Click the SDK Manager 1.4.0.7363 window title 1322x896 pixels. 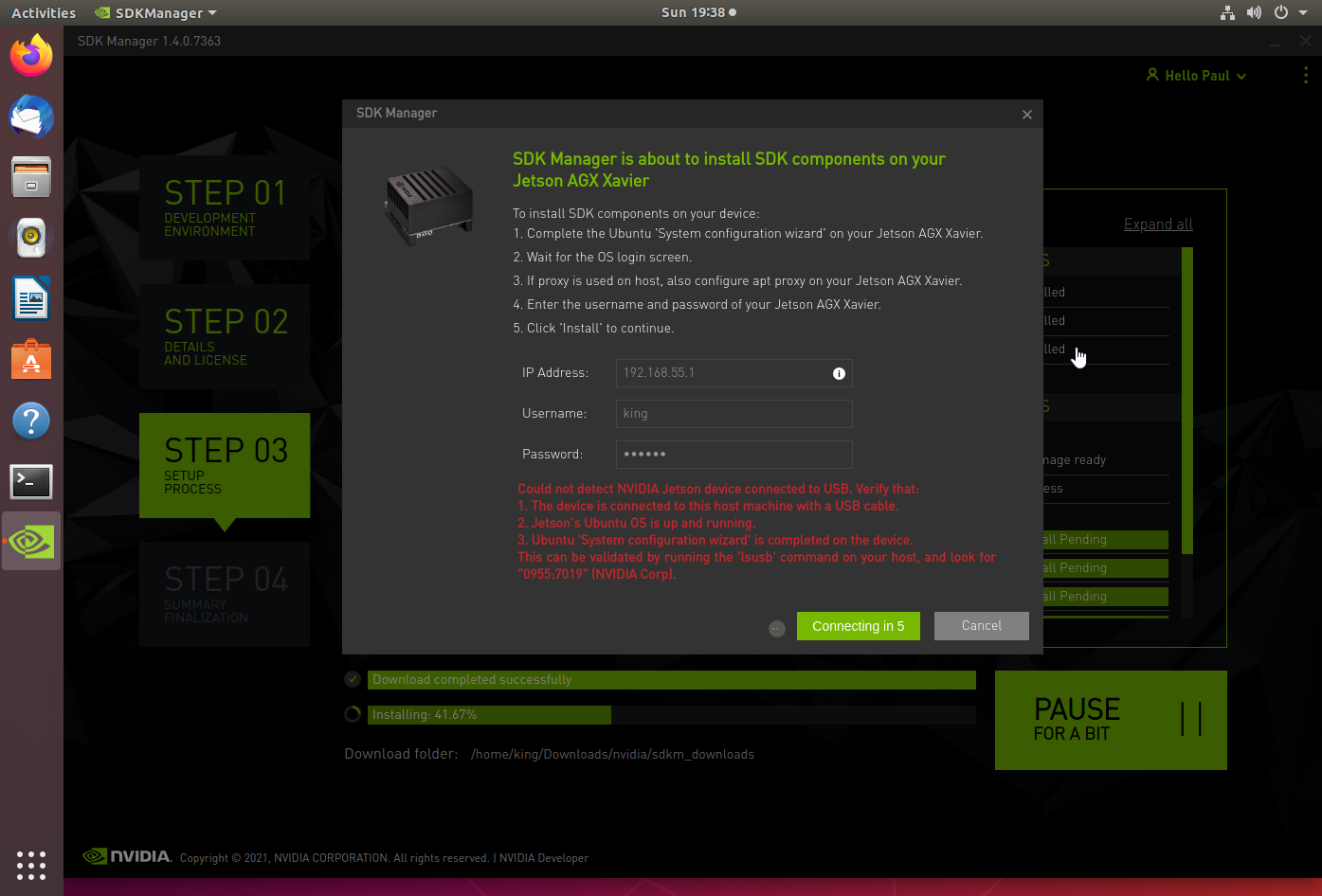point(149,41)
